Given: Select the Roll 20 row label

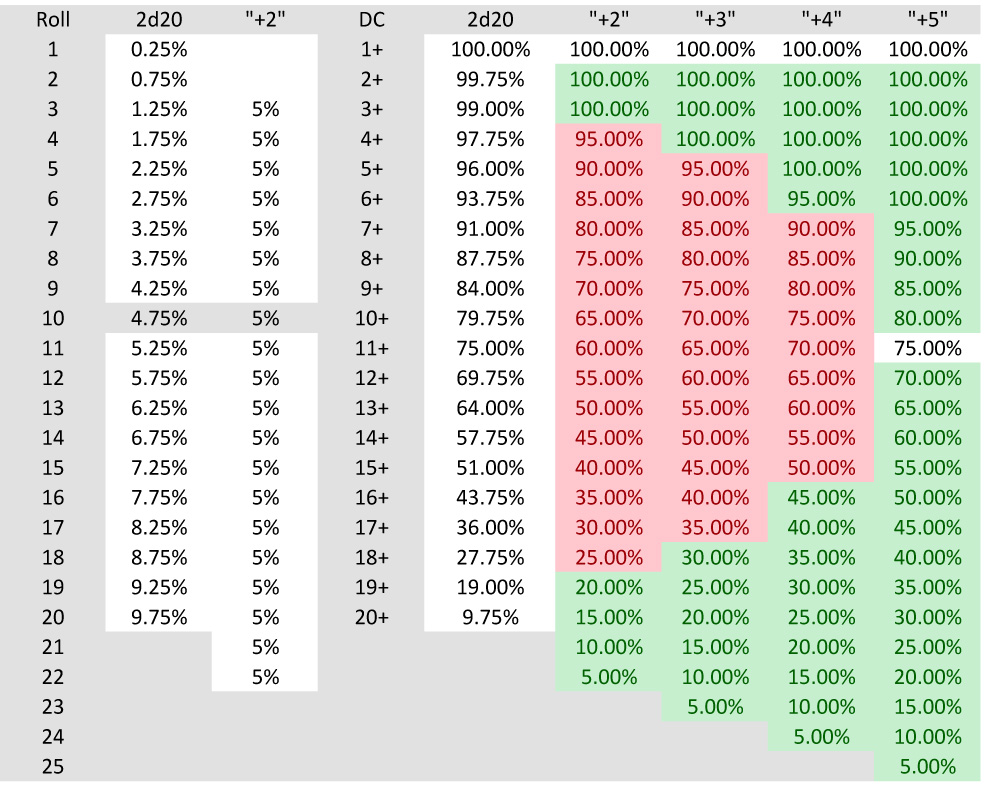Looking at the screenshot, I should (x=53, y=617).
